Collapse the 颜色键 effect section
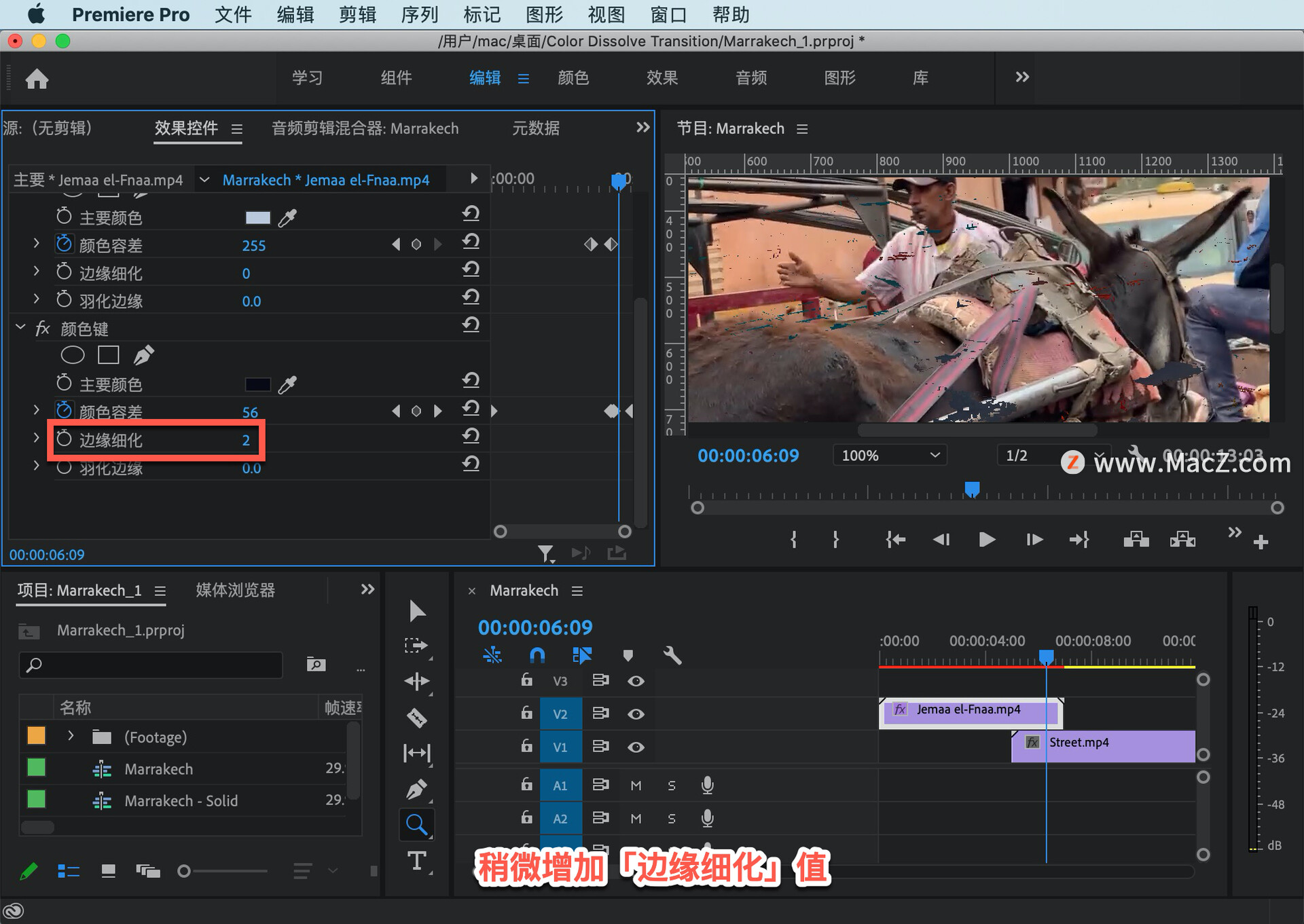 (x=21, y=328)
